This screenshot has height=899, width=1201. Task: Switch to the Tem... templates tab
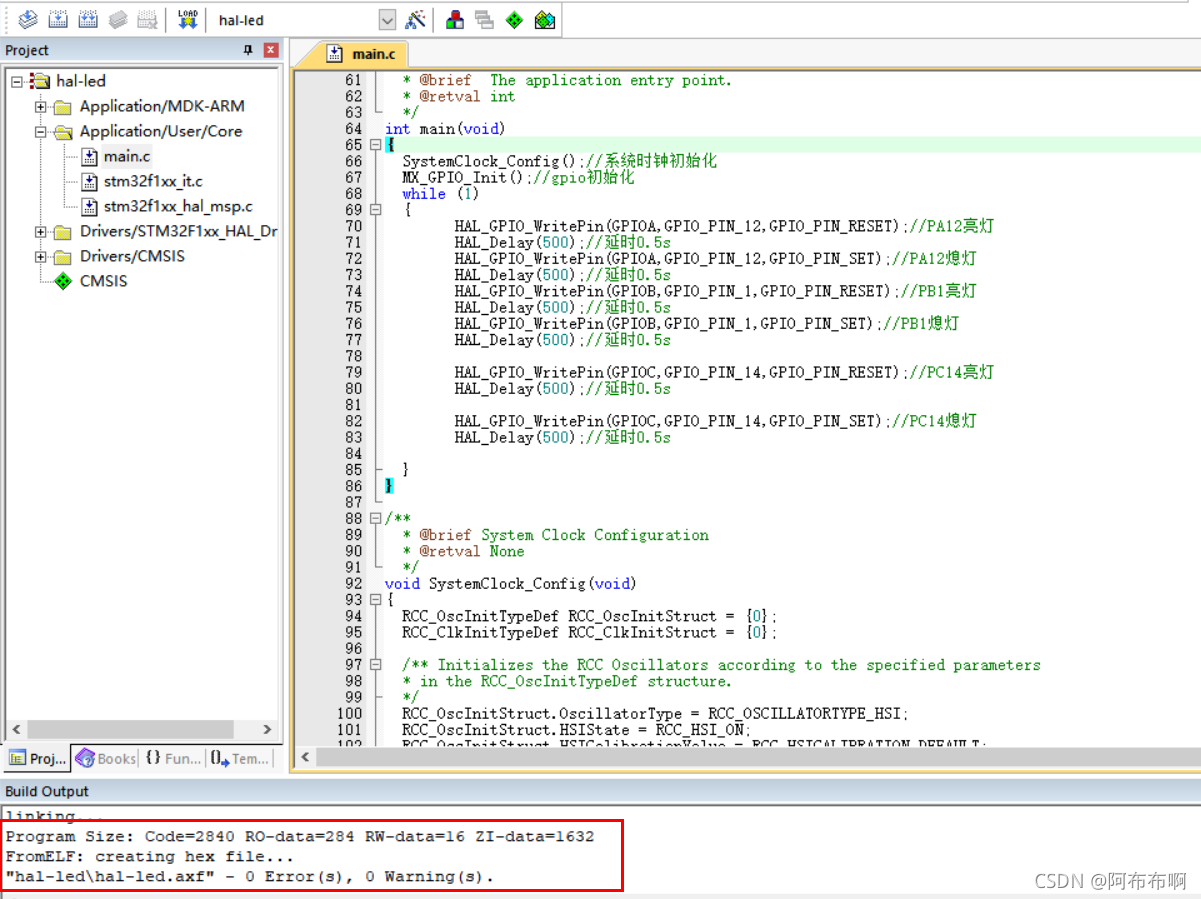coord(240,759)
